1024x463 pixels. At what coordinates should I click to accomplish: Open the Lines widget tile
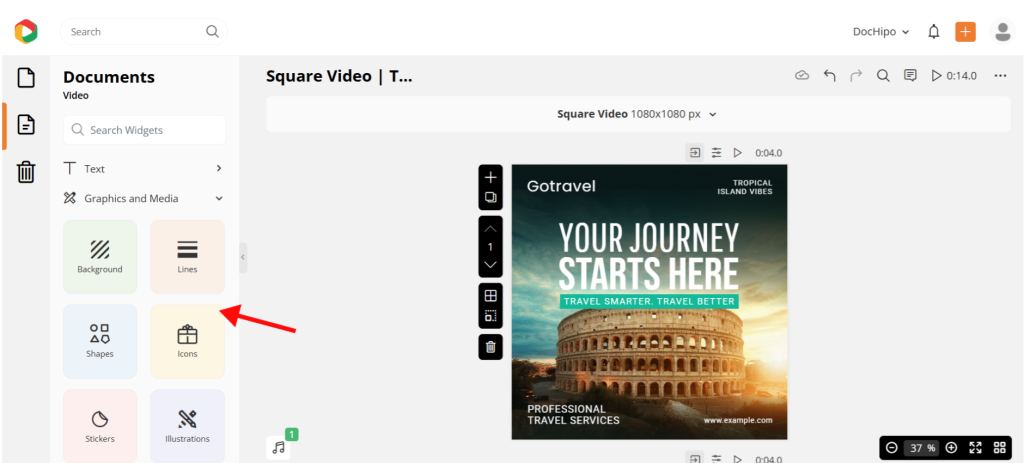click(x=187, y=257)
